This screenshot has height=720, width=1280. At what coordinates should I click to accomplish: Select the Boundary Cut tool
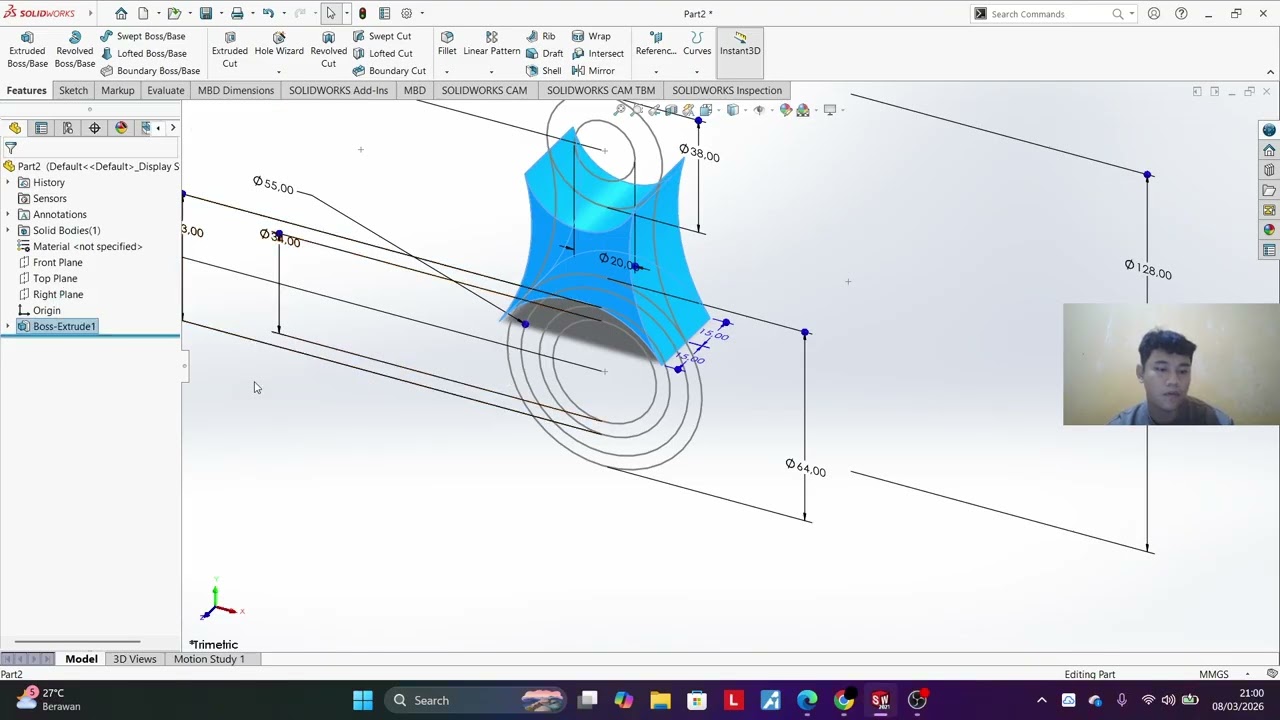point(389,71)
